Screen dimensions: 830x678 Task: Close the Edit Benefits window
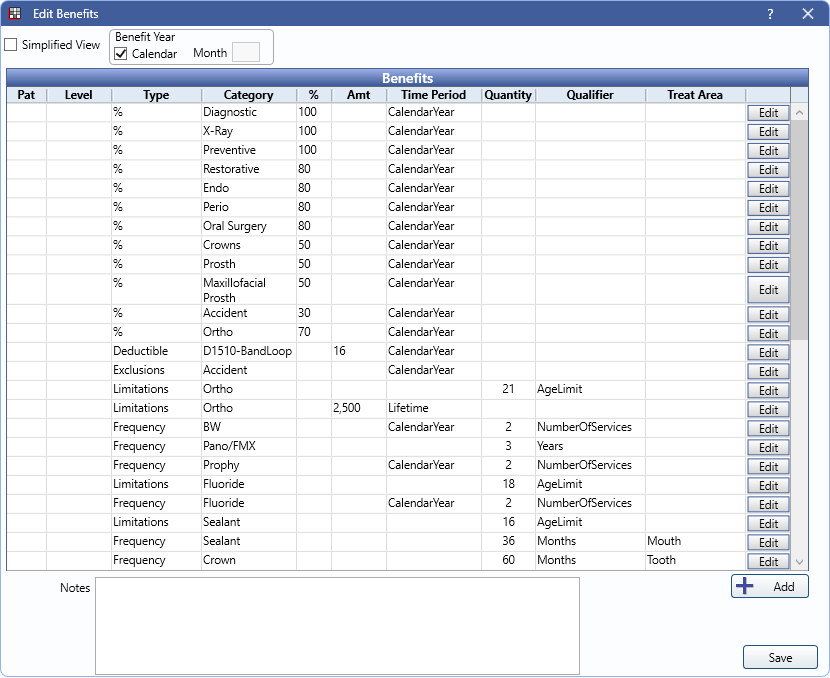(x=808, y=14)
